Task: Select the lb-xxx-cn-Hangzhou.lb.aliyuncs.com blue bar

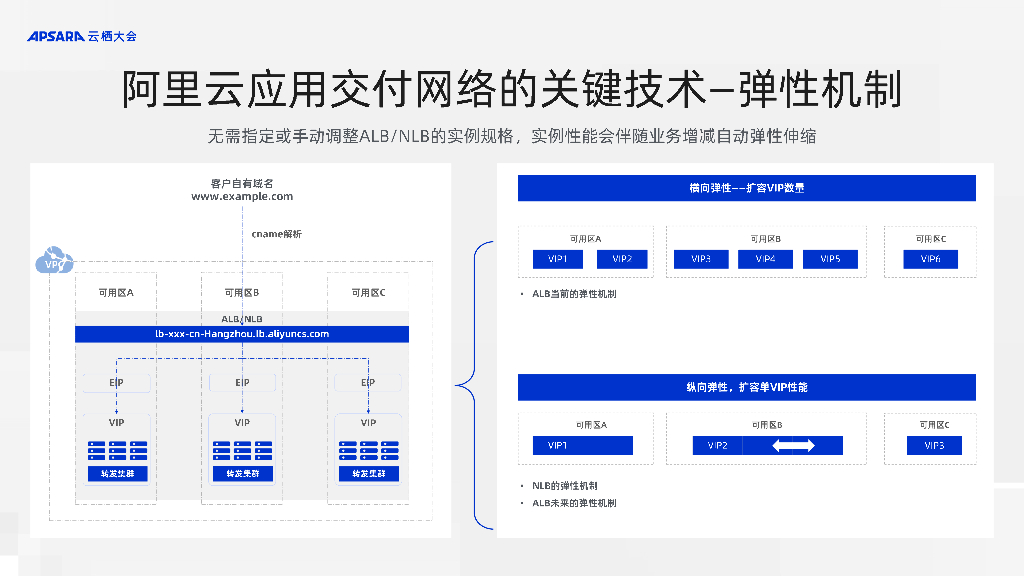Action: [242, 334]
